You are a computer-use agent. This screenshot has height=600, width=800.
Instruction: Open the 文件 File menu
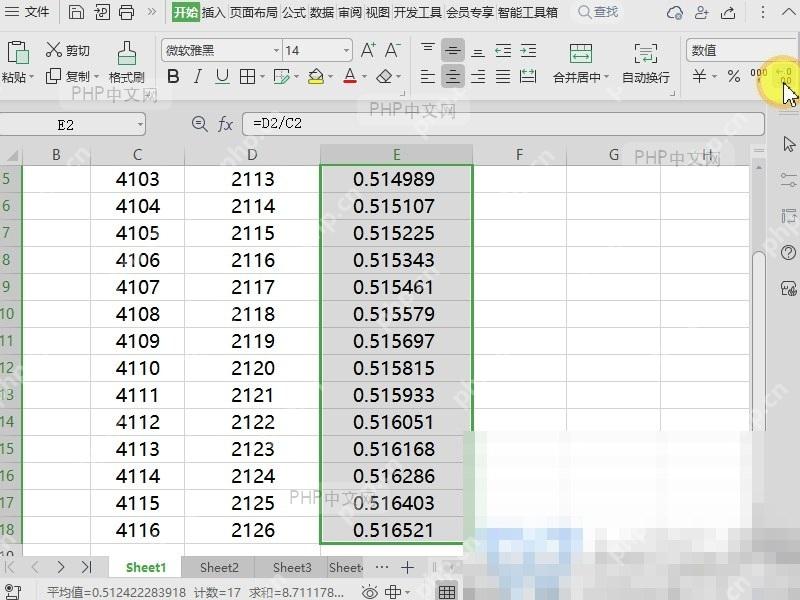(x=28, y=12)
